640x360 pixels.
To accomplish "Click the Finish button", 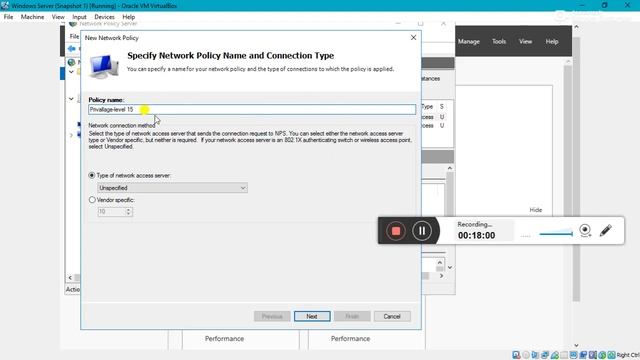I will pos(352,316).
